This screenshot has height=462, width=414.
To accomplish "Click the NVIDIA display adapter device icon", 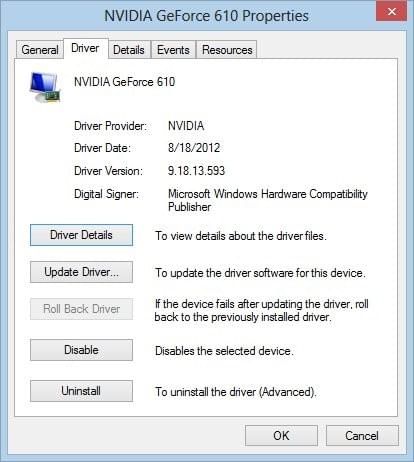I will (x=45, y=87).
